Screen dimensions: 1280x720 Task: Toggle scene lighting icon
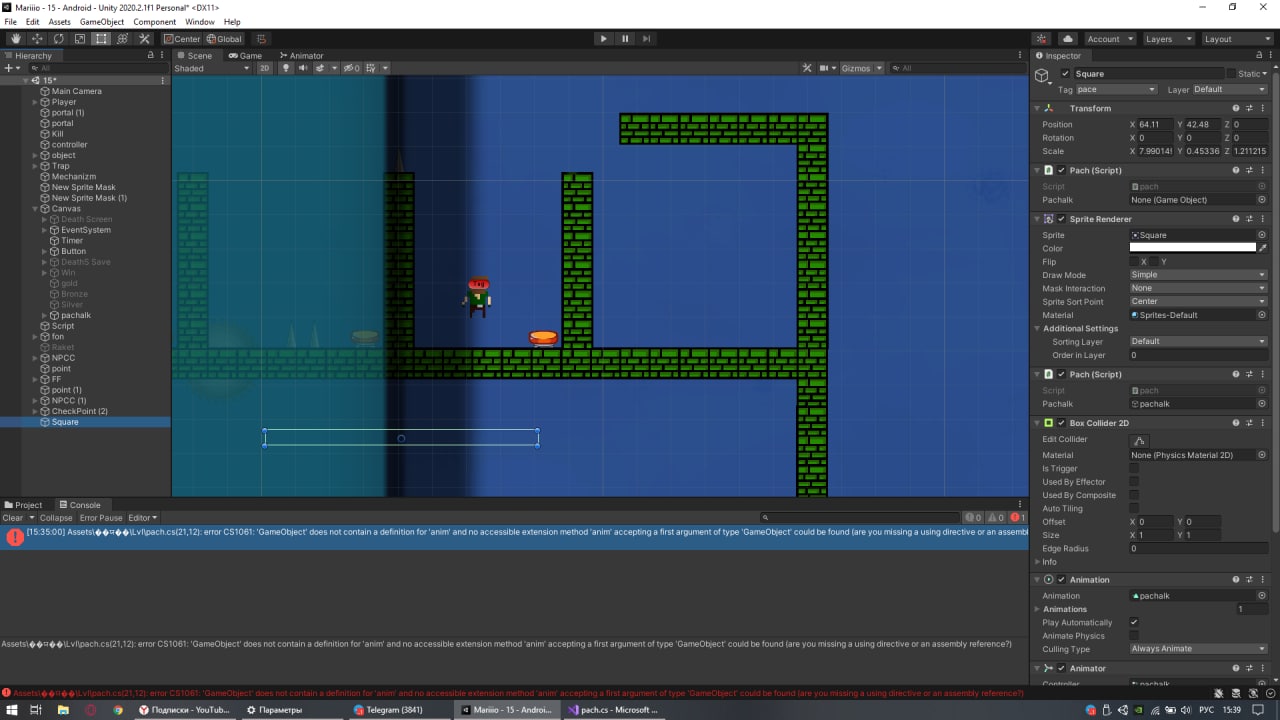click(286, 68)
